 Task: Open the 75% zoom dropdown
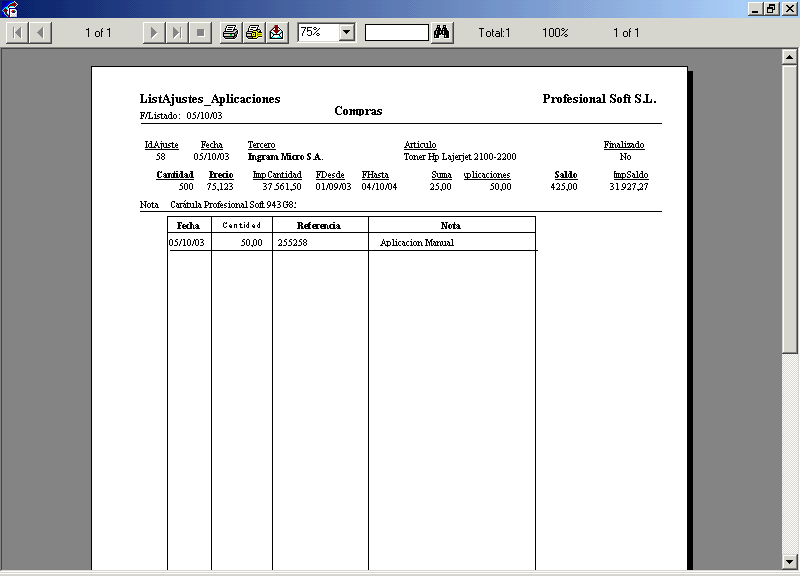coord(347,33)
